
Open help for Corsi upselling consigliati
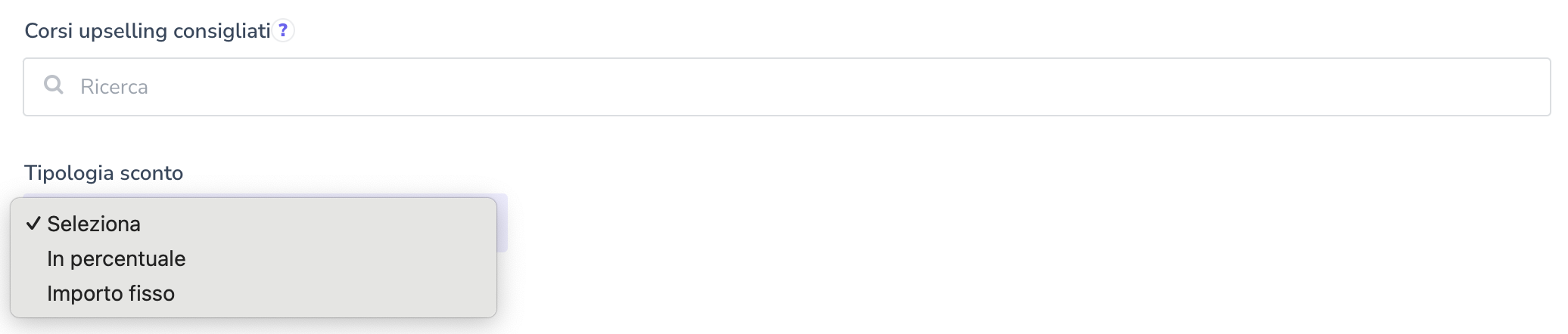(x=283, y=30)
